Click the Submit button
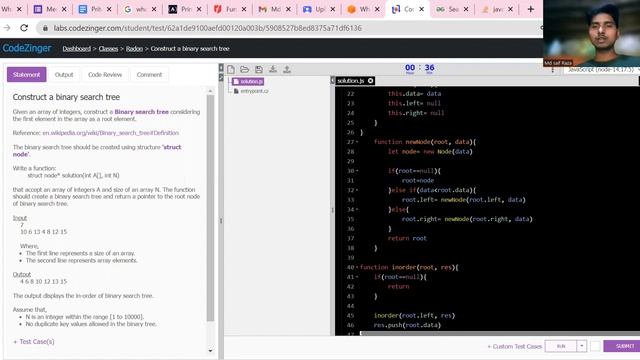Image resolution: width=640 pixels, height=360 pixels. click(x=622, y=346)
